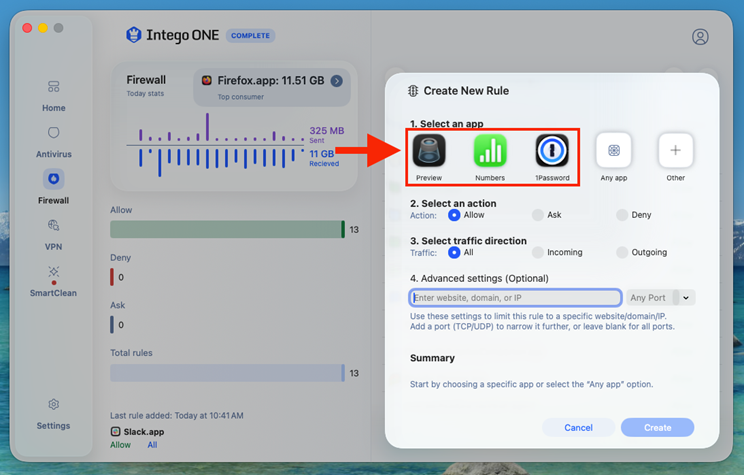
Task: Focus the website, domain, or IP field
Action: pos(515,298)
